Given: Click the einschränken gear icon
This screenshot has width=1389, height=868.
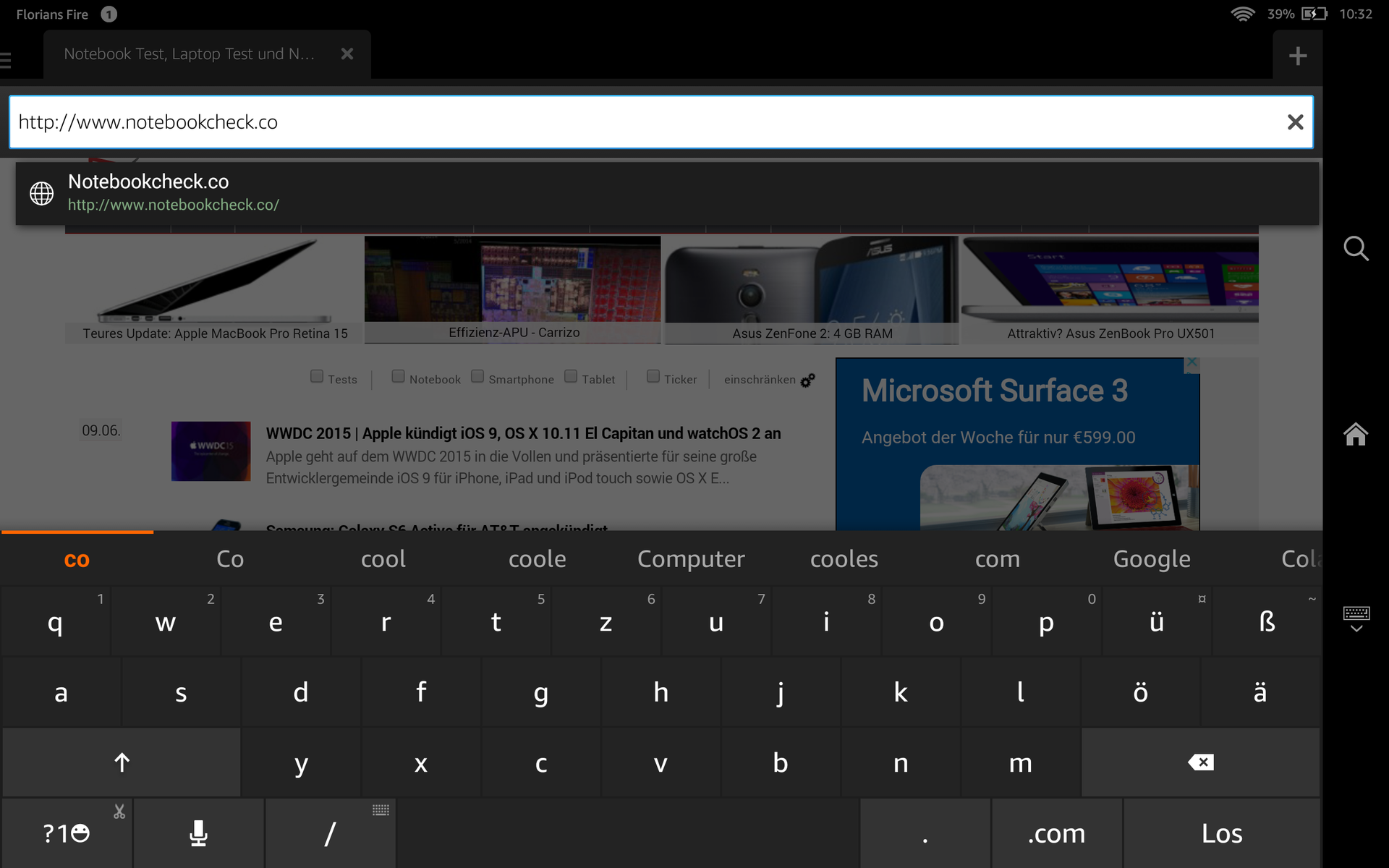Looking at the screenshot, I should coord(807,380).
